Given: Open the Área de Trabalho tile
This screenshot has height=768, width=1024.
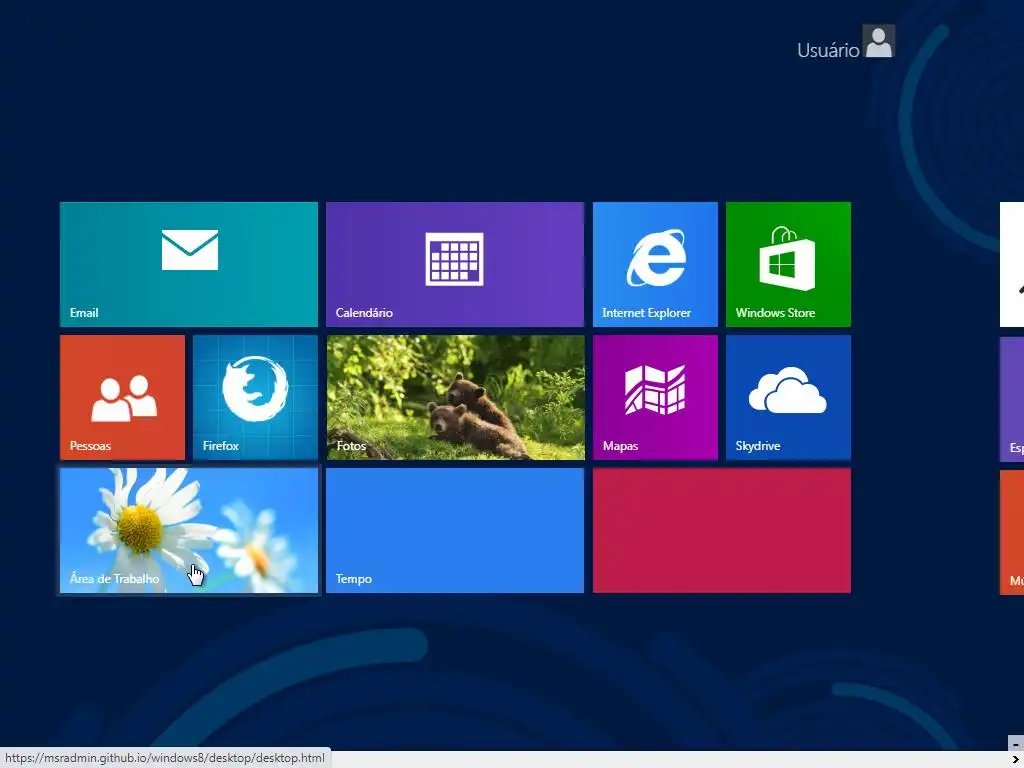Looking at the screenshot, I should (189, 531).
